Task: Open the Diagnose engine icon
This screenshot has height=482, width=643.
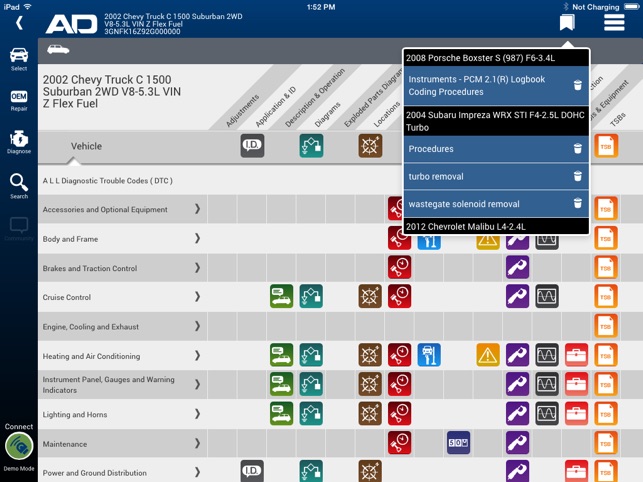Action: click(x=19, y=142)
